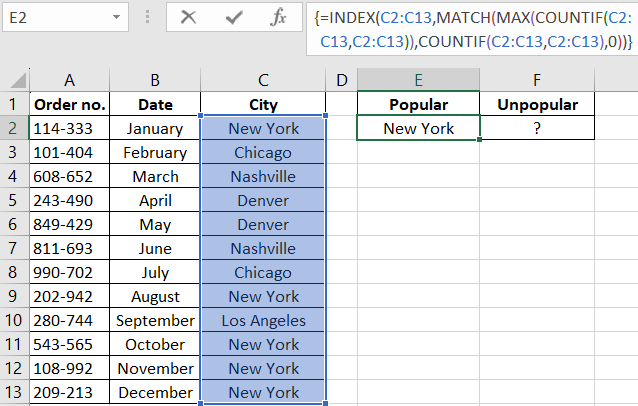Expand the Name Box dropdown arrow
The height and width of the screenshot is (406, 638).
point(117,18)
